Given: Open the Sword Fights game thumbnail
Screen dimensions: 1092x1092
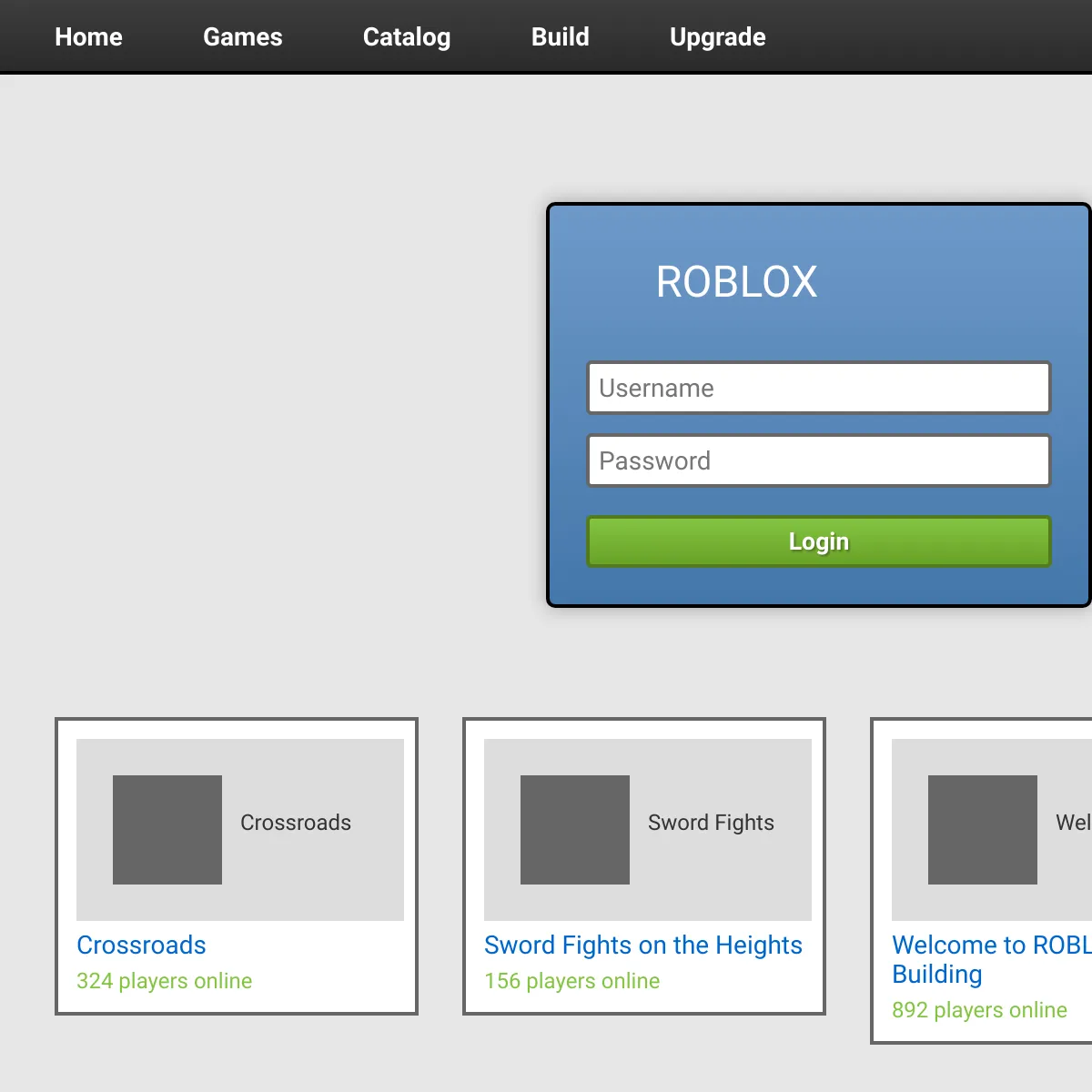Looking at the screenshot, I should [x=648, y=830].
